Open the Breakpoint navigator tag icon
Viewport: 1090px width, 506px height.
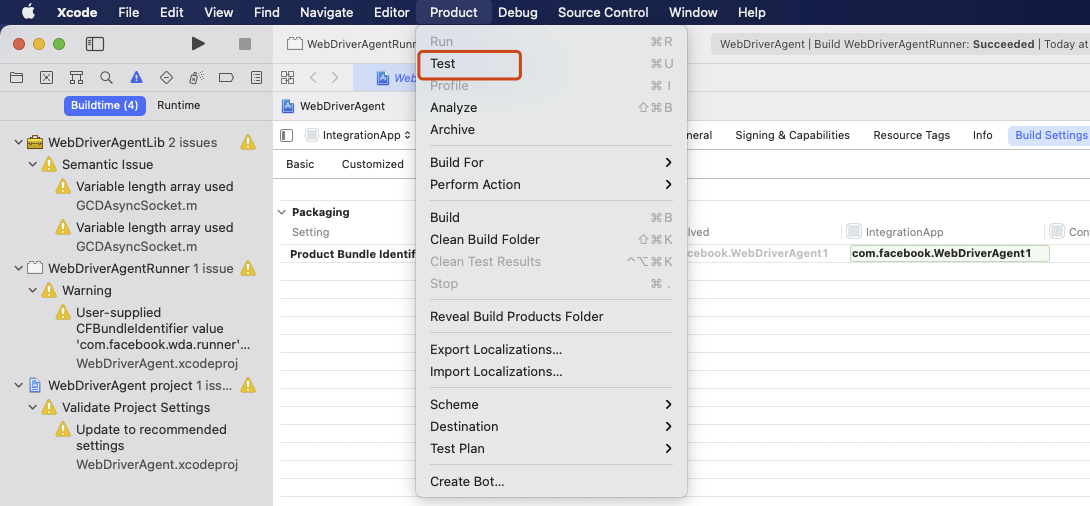(226, 77)
